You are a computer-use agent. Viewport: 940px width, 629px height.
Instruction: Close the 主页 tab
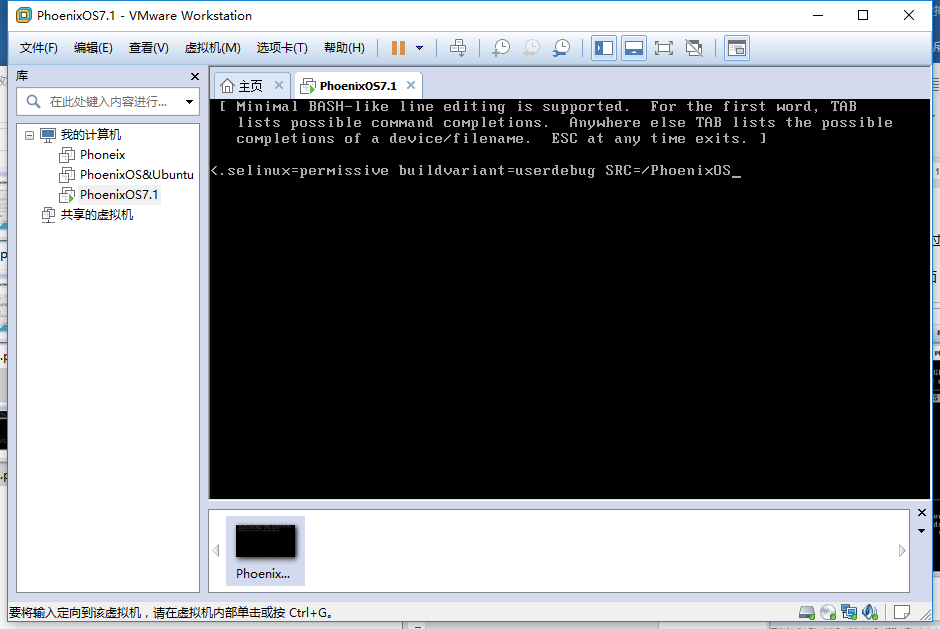pyautogui.click(x=279, y=85)
